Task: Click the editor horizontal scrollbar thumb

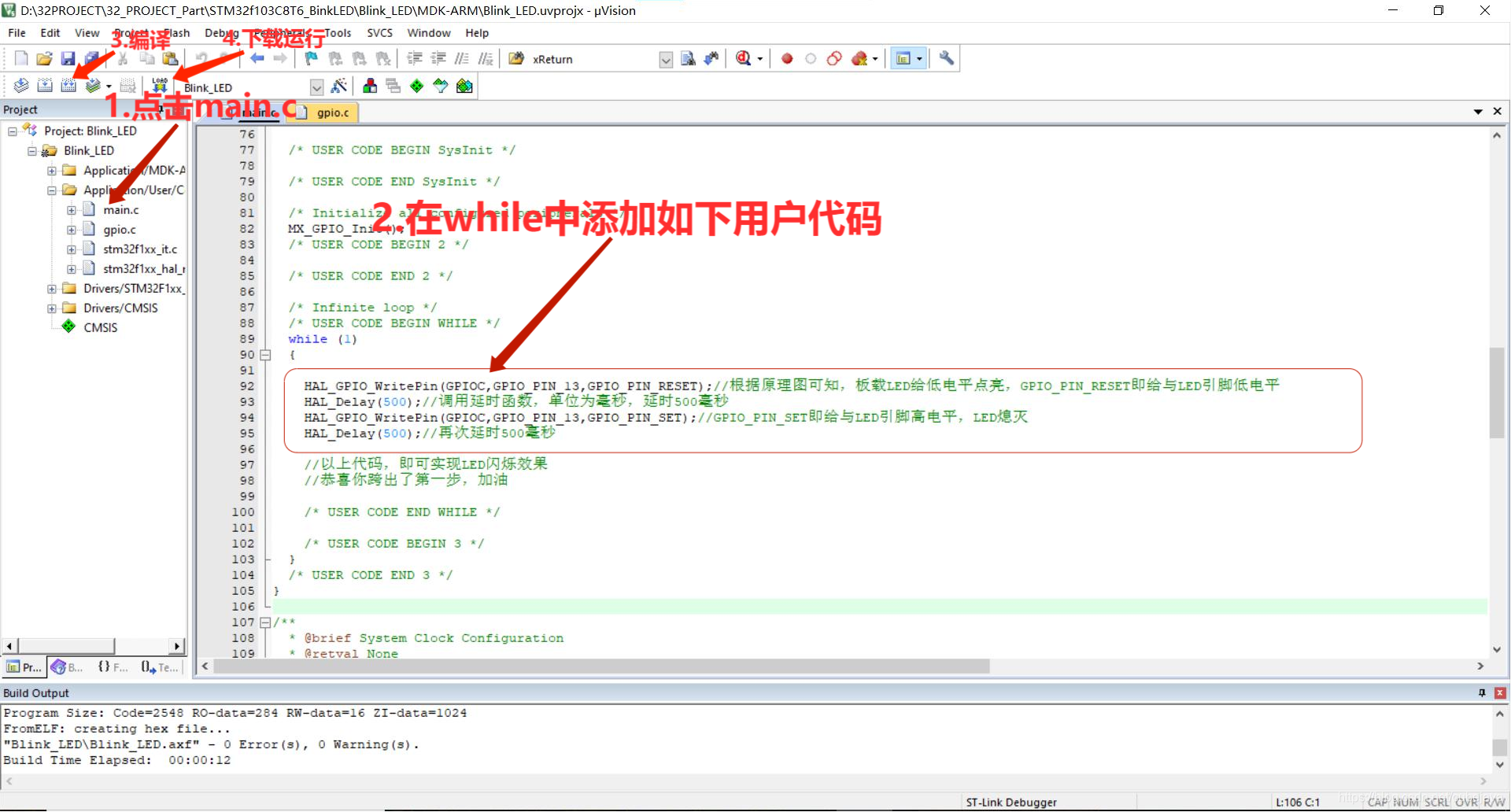Action: (601, 666)
